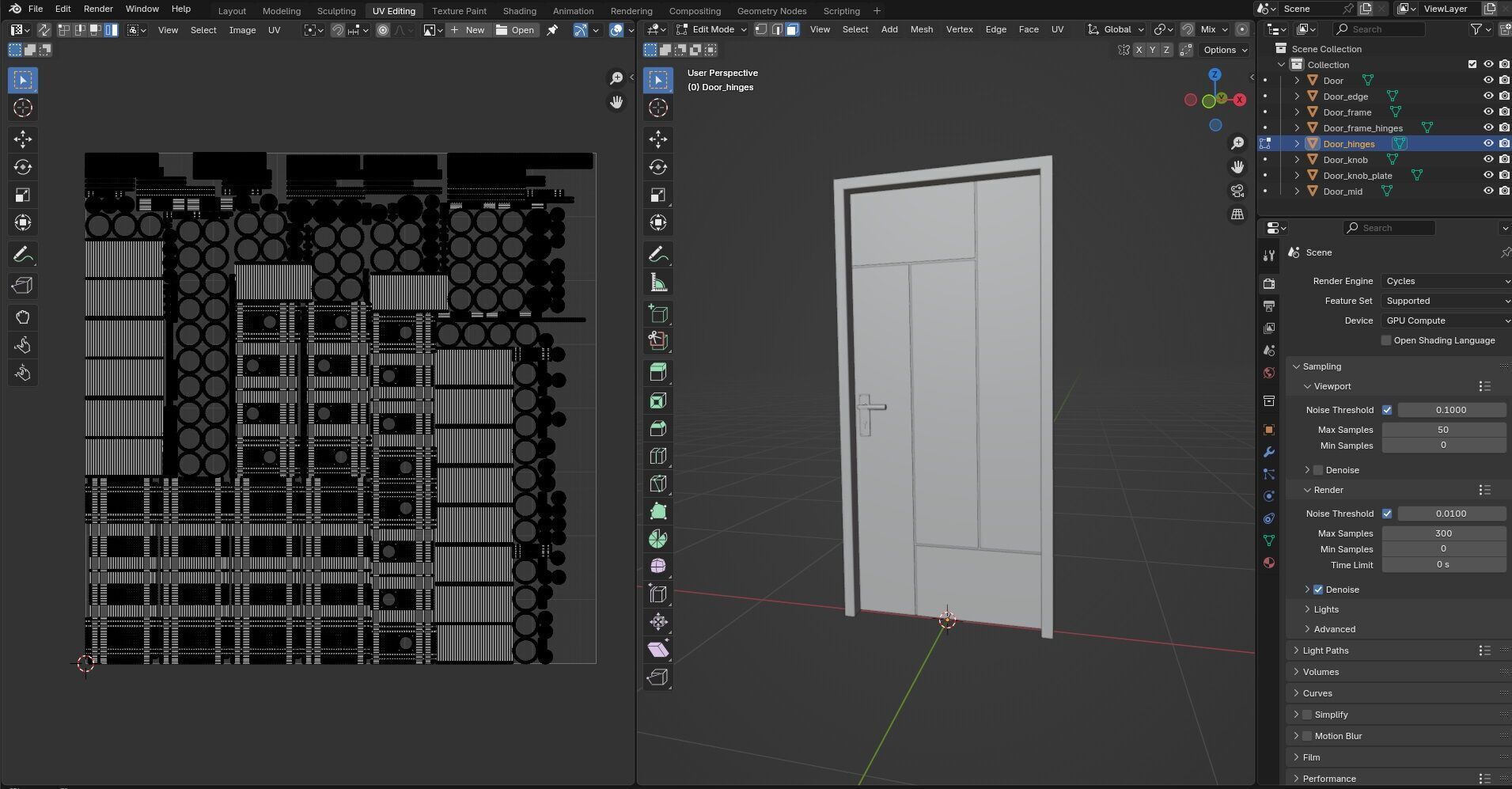The width and height of the screenshot is (1512, 789).
Task: Toggle Viewport Noise Threshold checkbox
Action: pos(1386,410)
